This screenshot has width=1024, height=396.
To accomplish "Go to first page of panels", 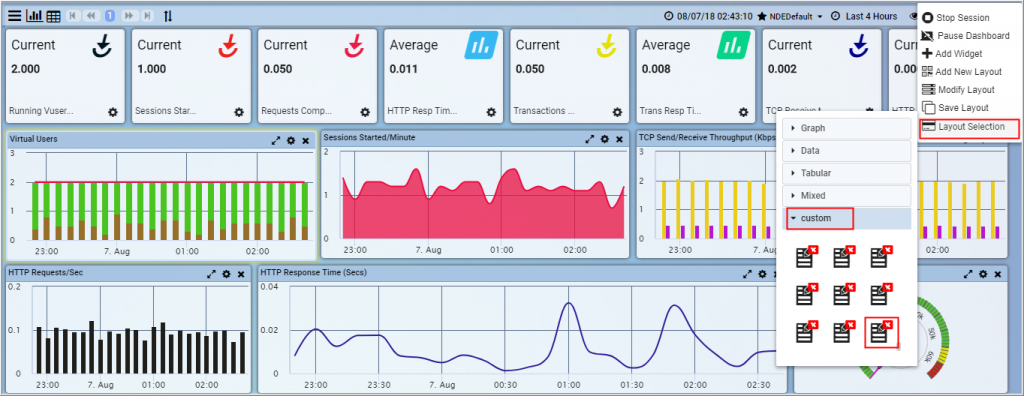I will click(72, 16).
